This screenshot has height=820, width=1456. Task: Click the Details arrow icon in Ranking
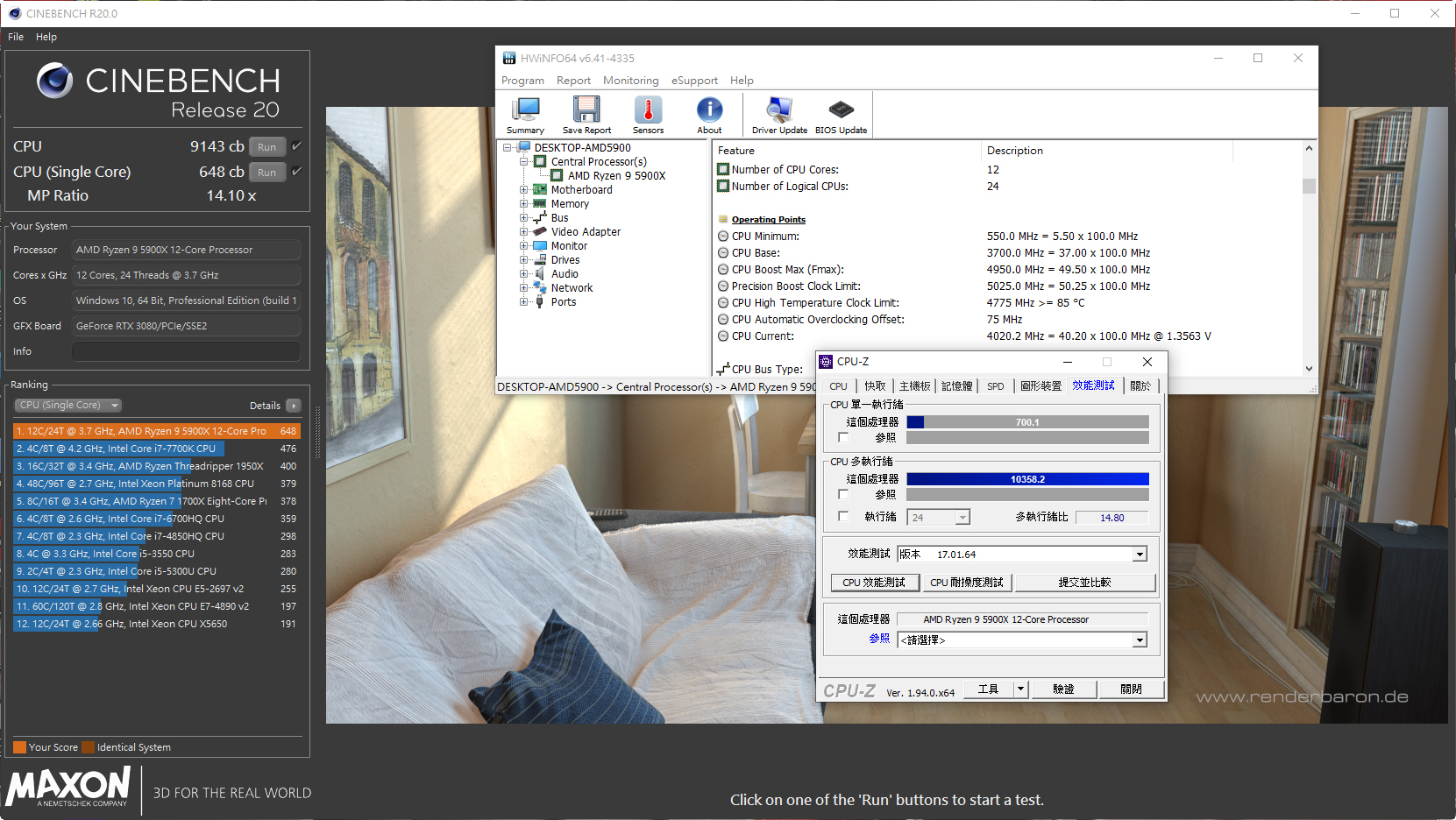(x=294, y=406)
